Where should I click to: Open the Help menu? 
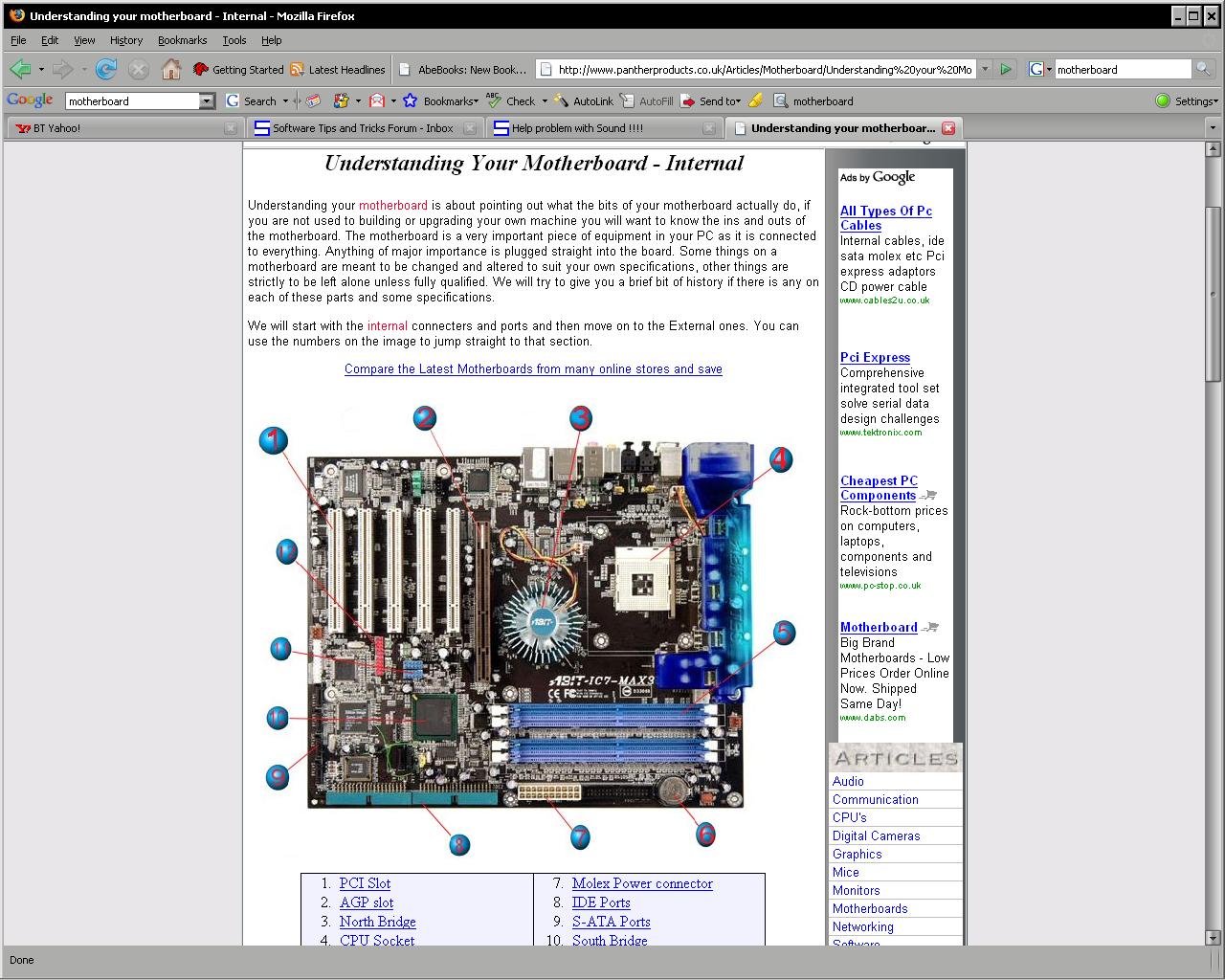272,40
